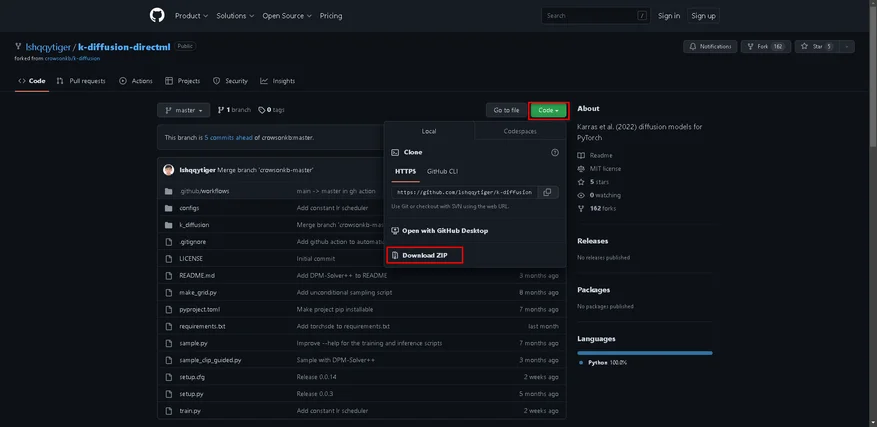The width and height of the screenshot is (877, 427).
Task: Click the file icon beside requirements.txt
Action: (168, 326)
